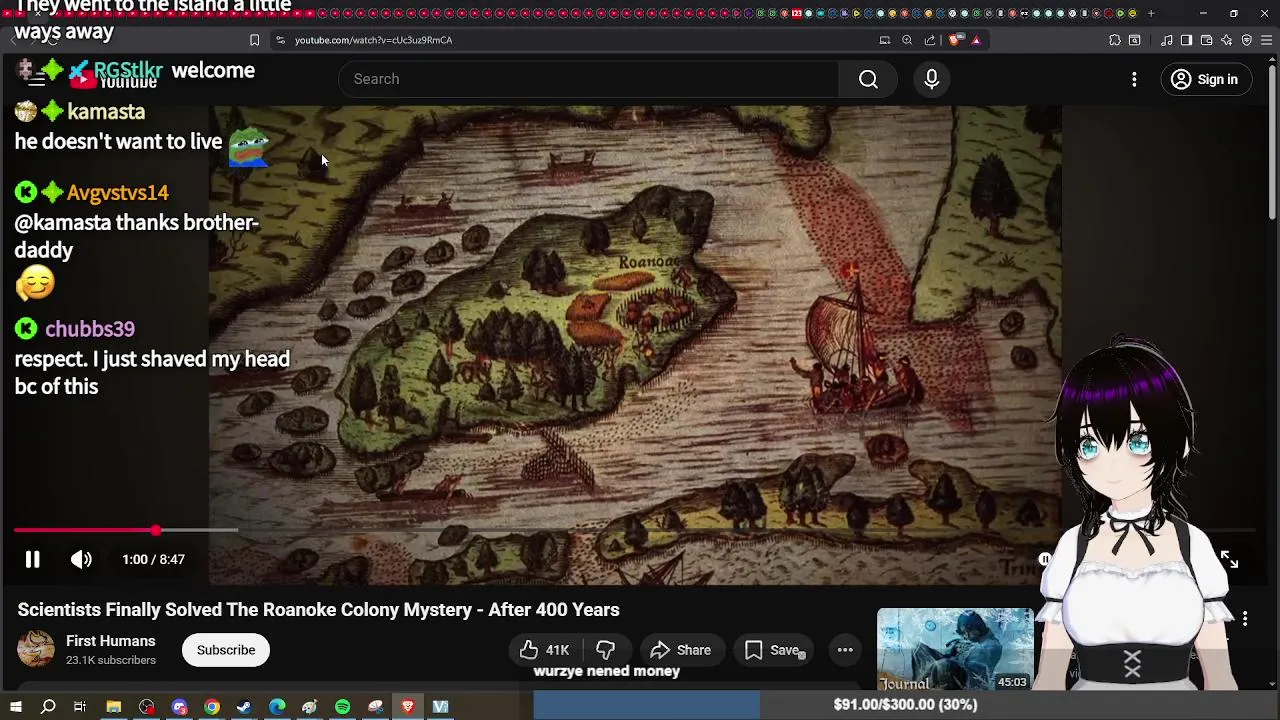Click chat username chubbs39
The image size is (1280, 720).
click(x=89, y=329)
